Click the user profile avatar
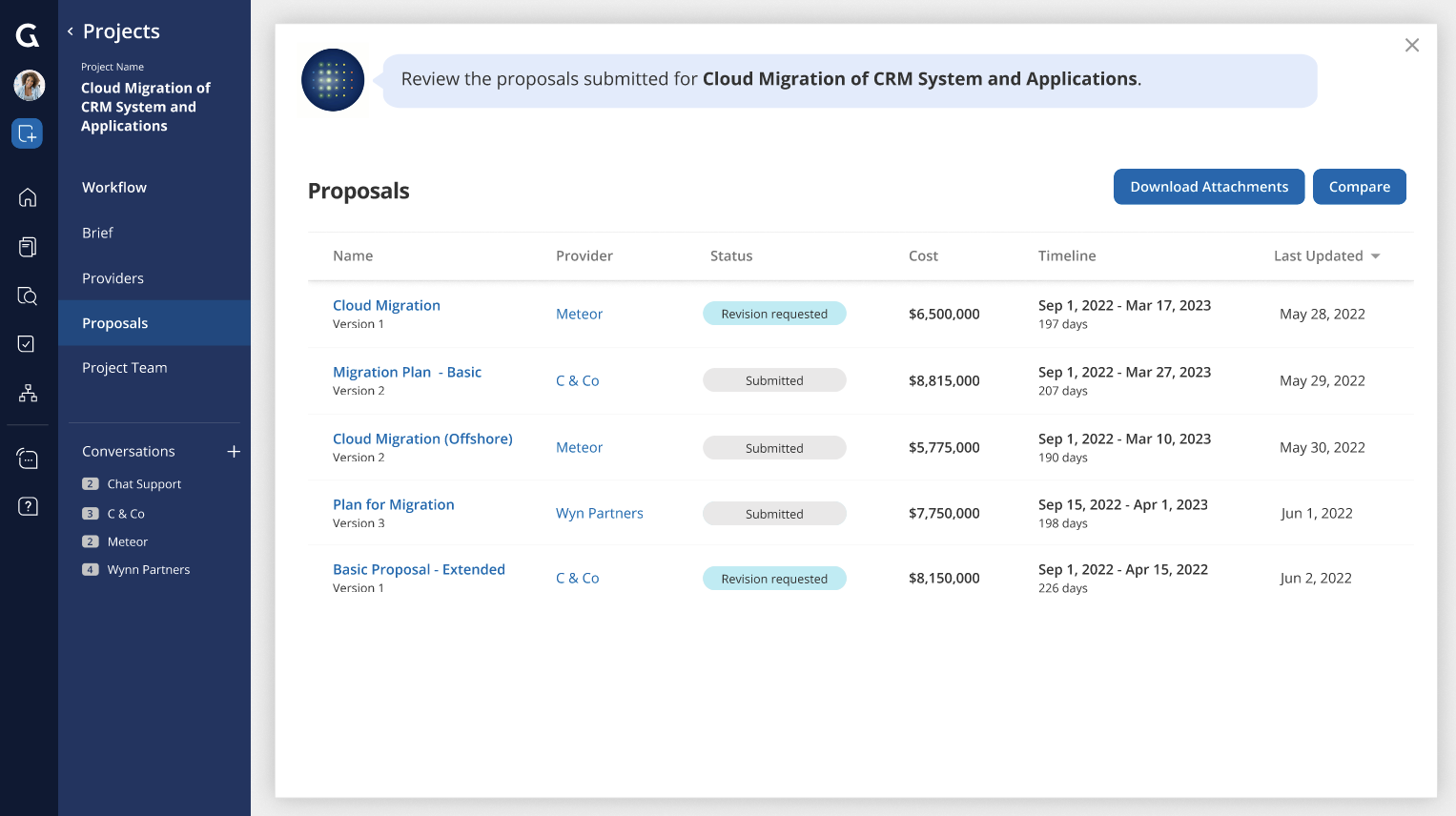The image size is (1456, 816). tap(29, 85)
